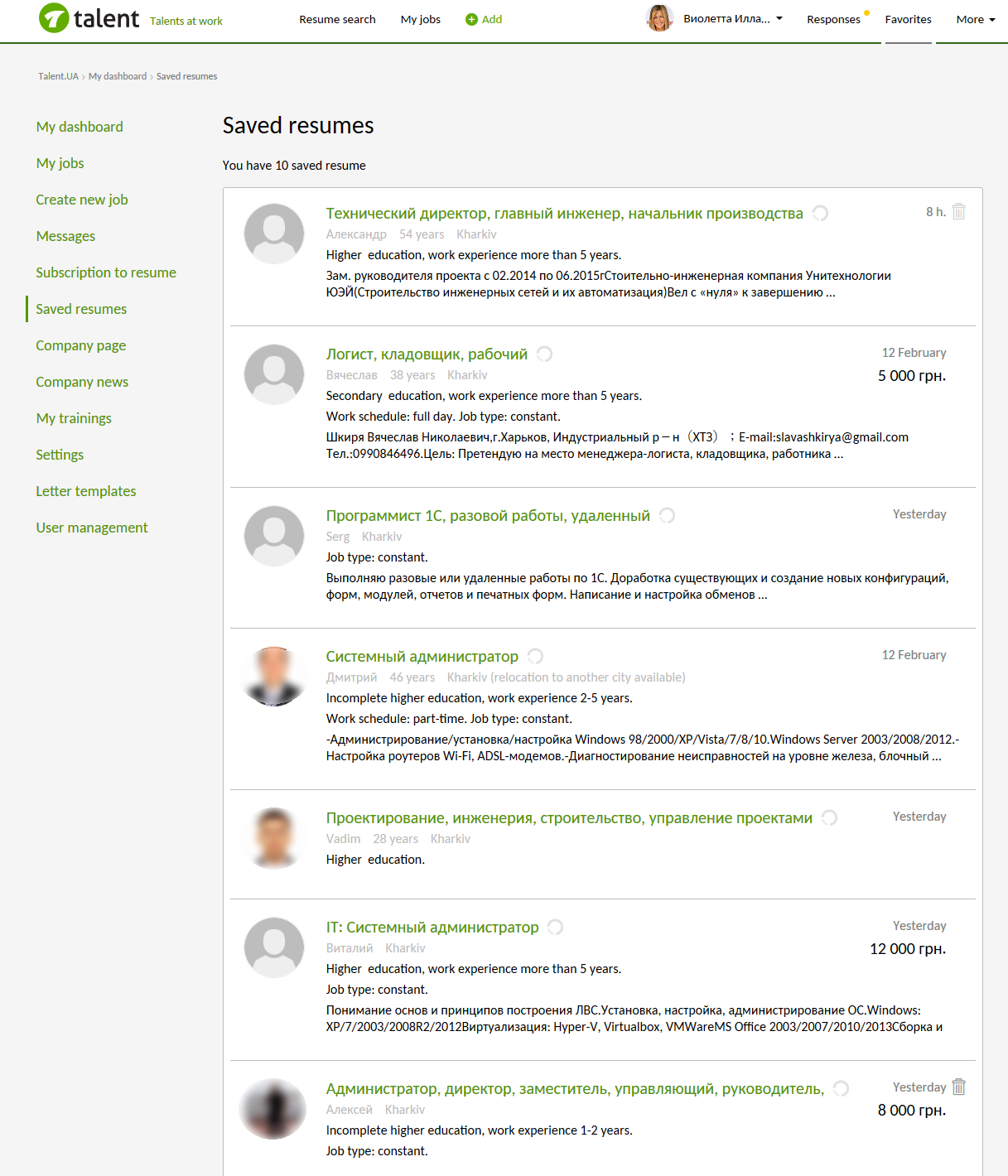Click circle icon next to IT: Системный администратор
This screenshot has width=1008, height=1176.
555,928
